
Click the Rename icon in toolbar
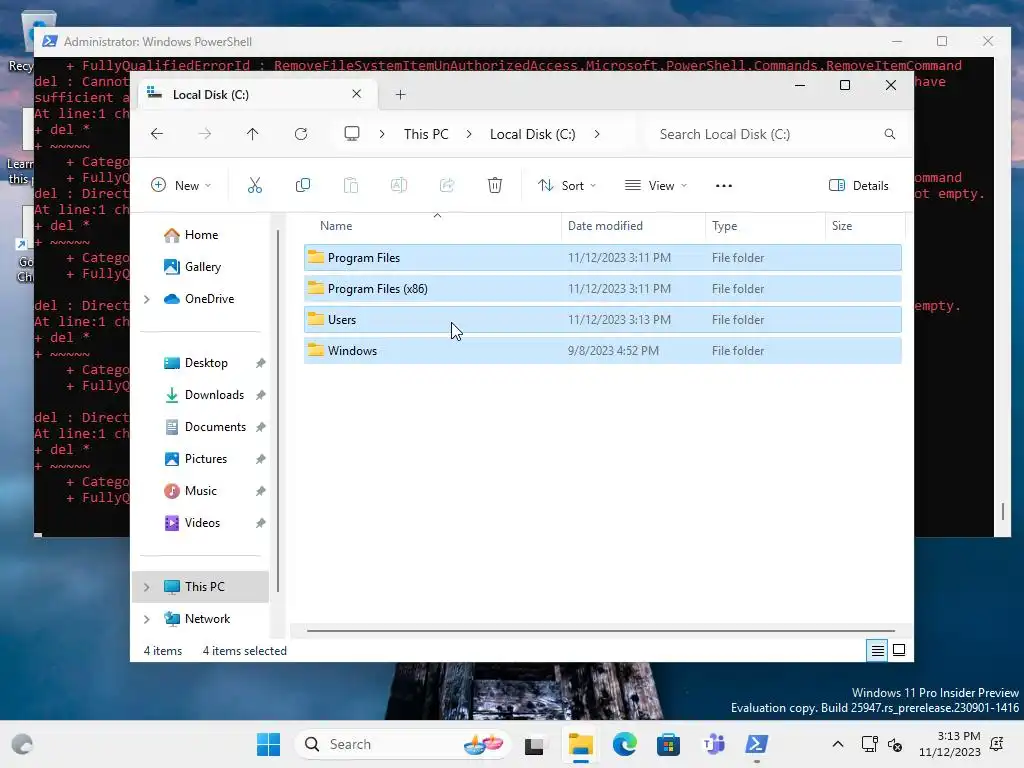(398, 185)
